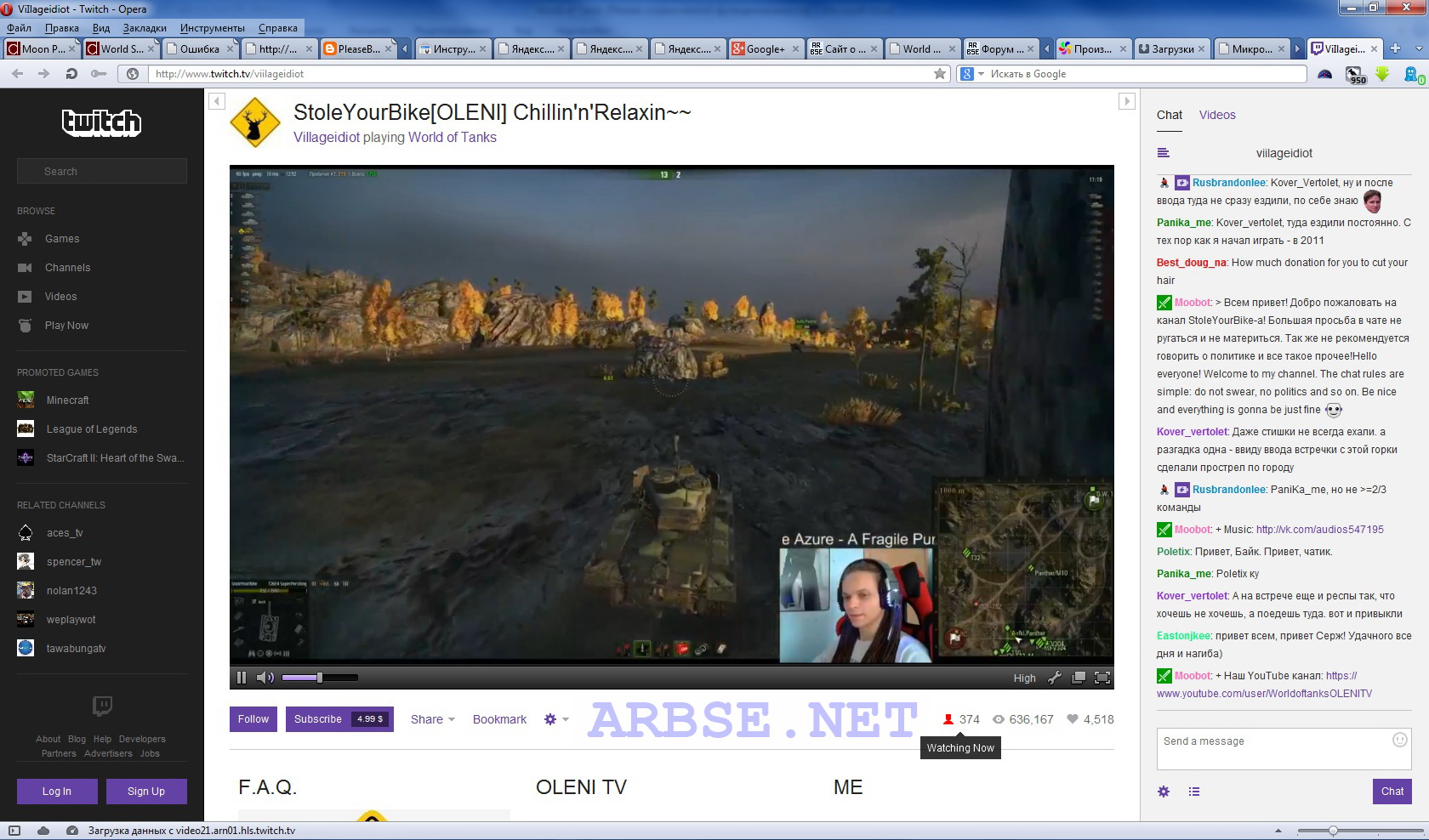Open the Файл menu

point(19,28)
